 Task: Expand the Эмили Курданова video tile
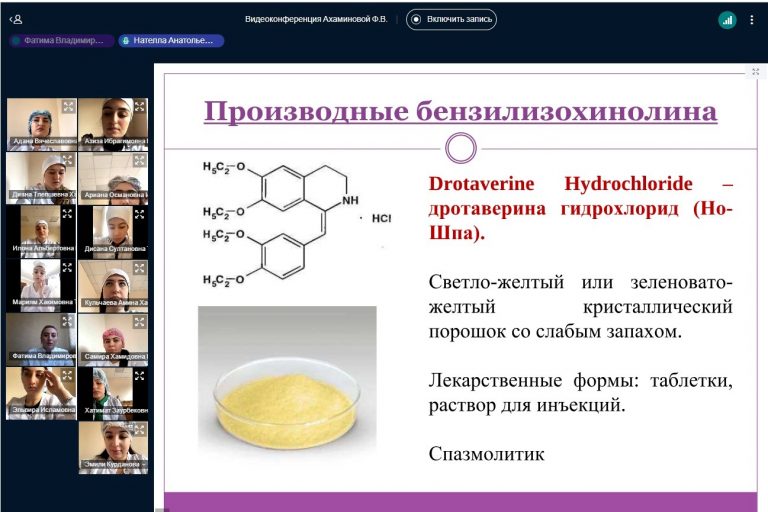tap(140, 429)
